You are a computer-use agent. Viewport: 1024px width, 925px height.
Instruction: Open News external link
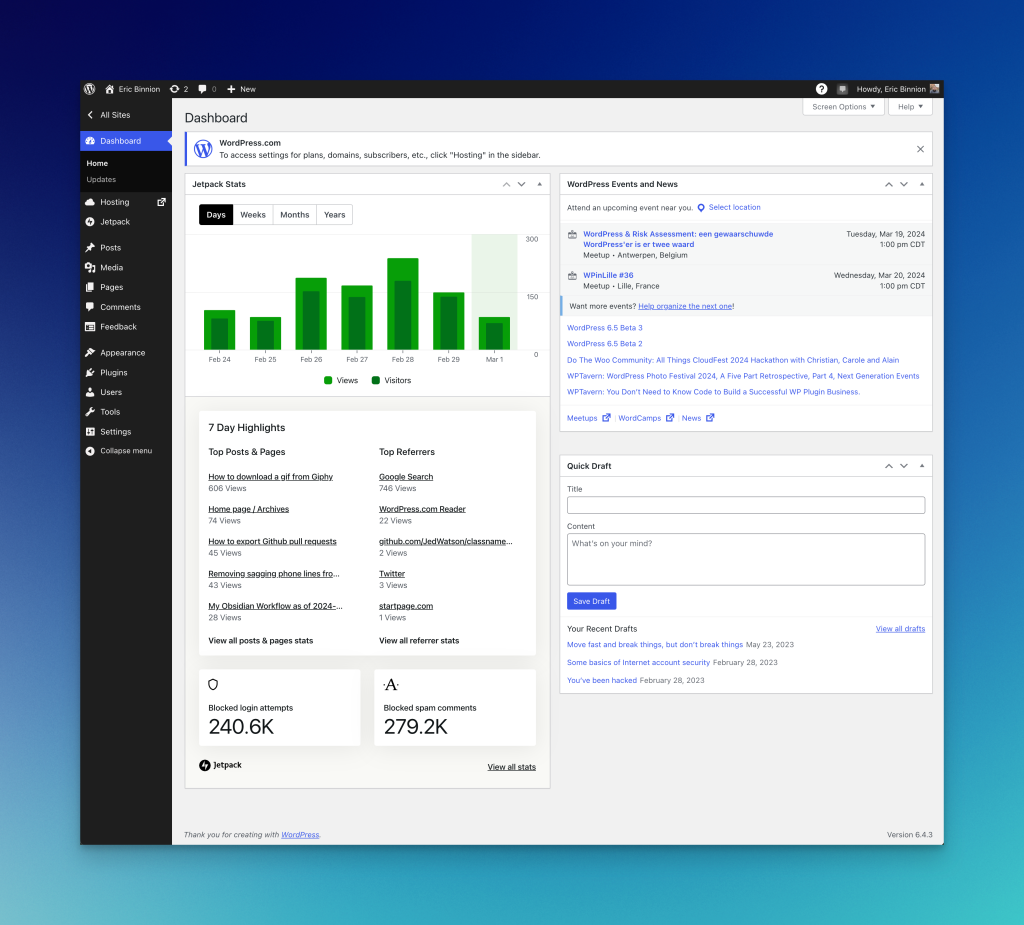click(x=698, y=418)
